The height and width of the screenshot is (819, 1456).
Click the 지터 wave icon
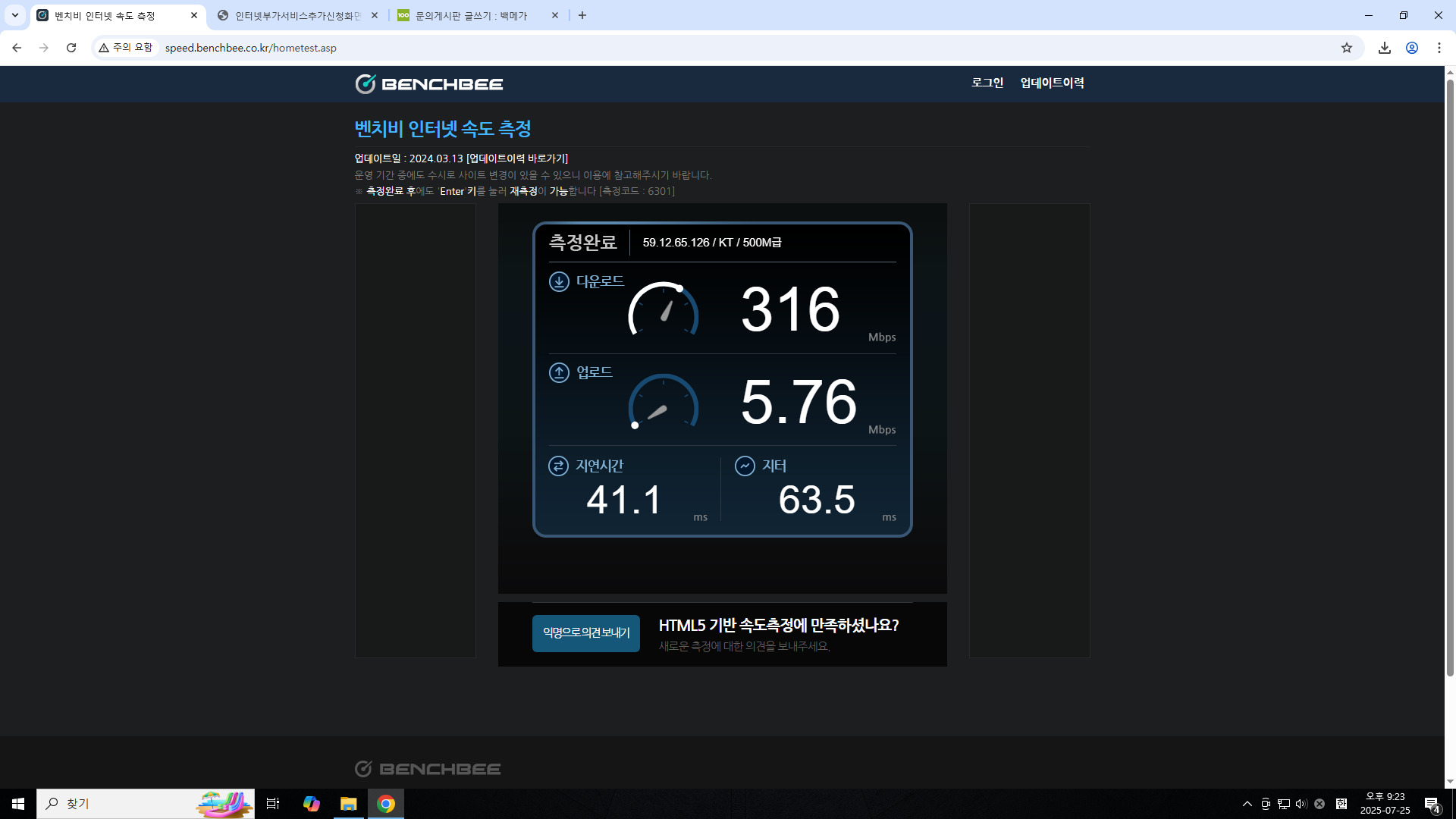click(745, 466)
